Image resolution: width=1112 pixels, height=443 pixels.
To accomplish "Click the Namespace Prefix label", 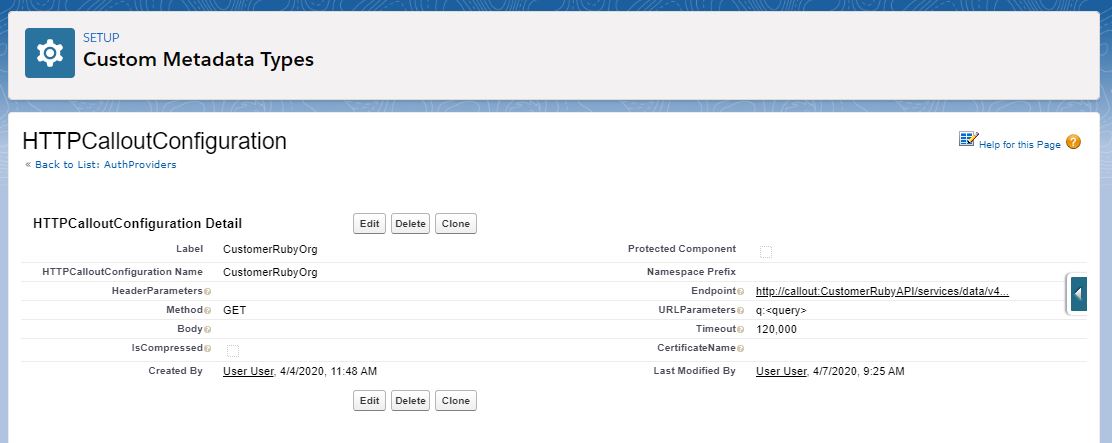I will coord(691,271).
